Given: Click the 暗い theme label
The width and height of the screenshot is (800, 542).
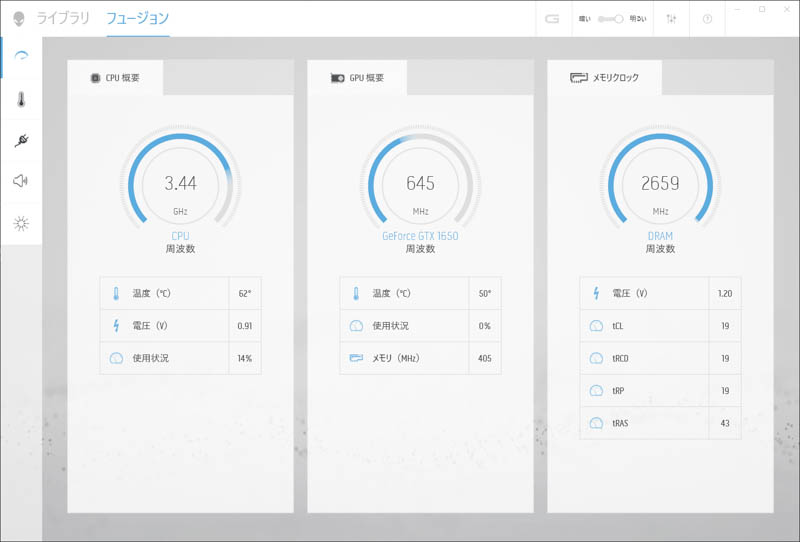Looking at the screenshot, I should click(584, 19).
